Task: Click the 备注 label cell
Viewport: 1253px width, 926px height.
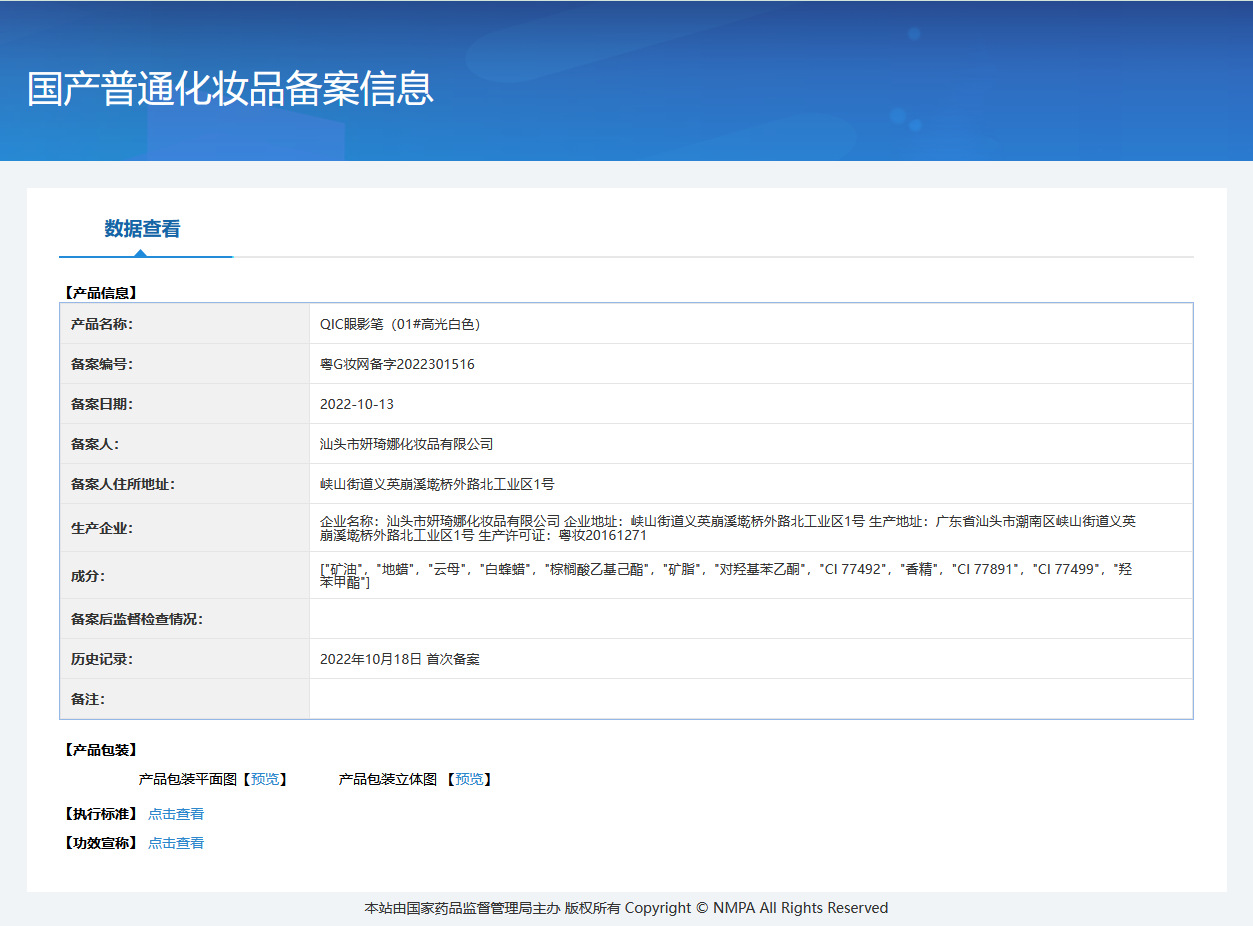Action: tap(185, 699)
